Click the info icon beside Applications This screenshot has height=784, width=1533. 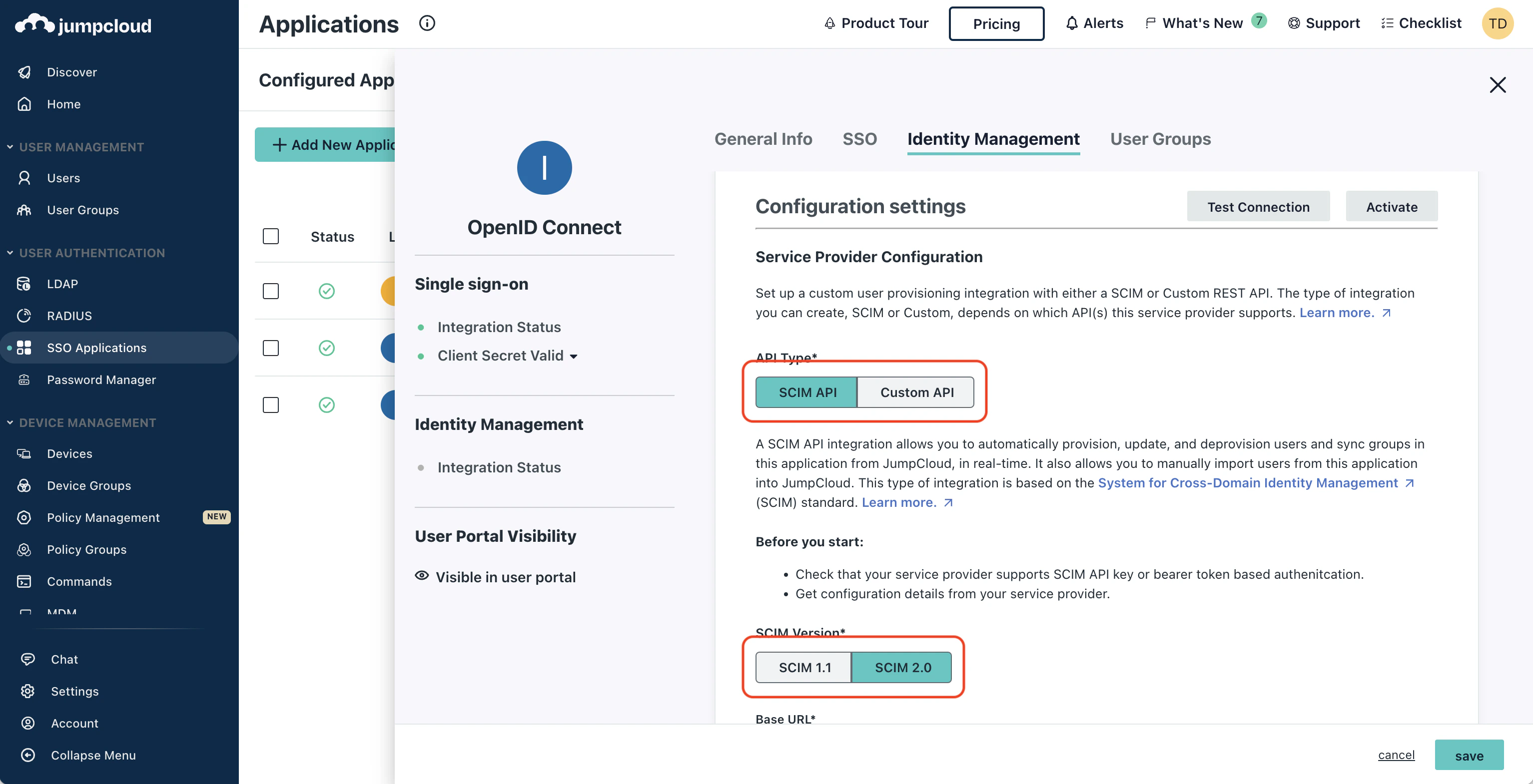point(427,23)
